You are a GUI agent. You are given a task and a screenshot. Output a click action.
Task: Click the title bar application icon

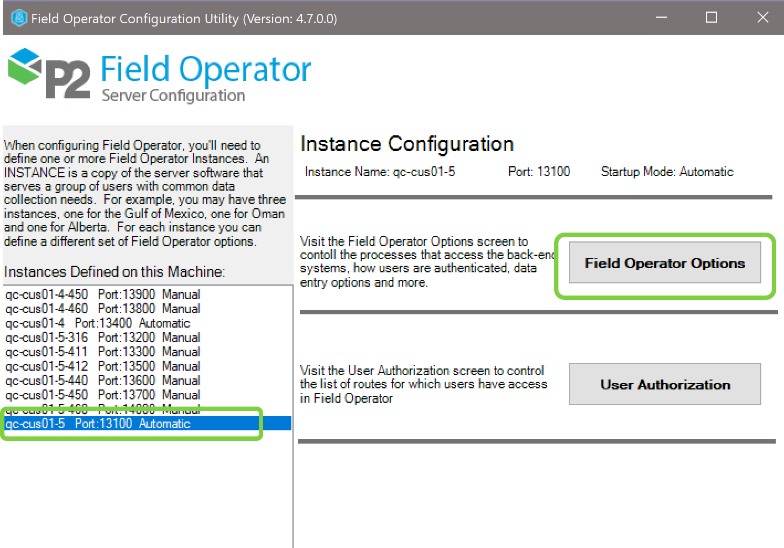pyautogui.click(x=17, y=17)
